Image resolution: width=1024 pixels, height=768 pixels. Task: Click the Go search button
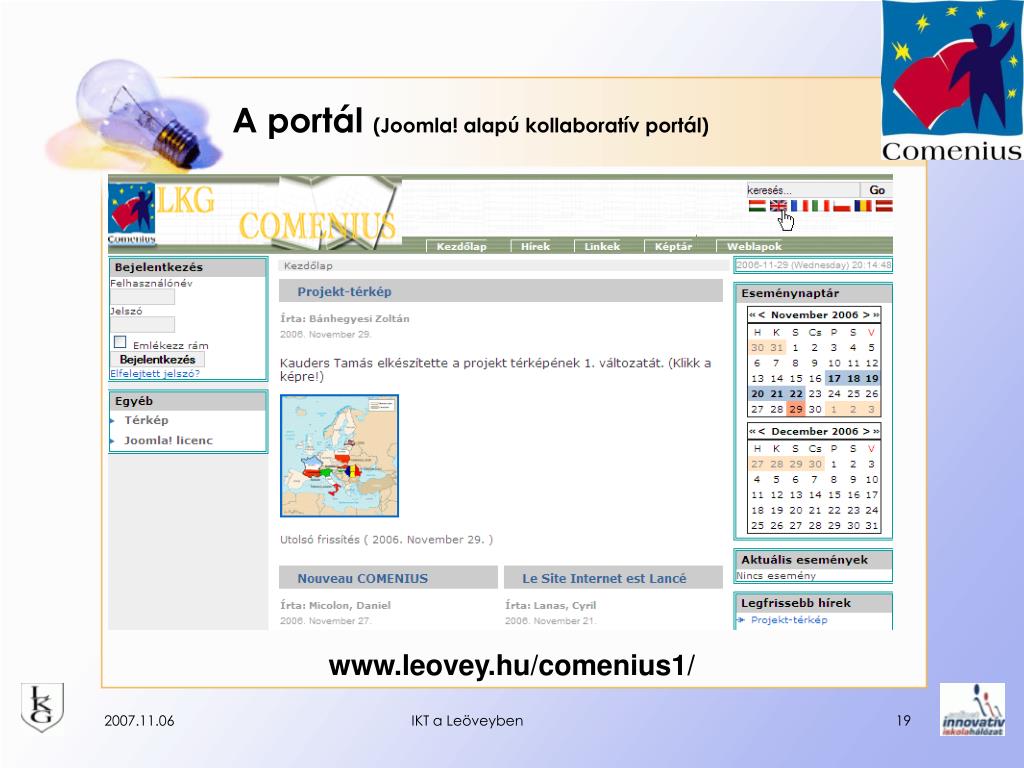[x=876, y=190]
